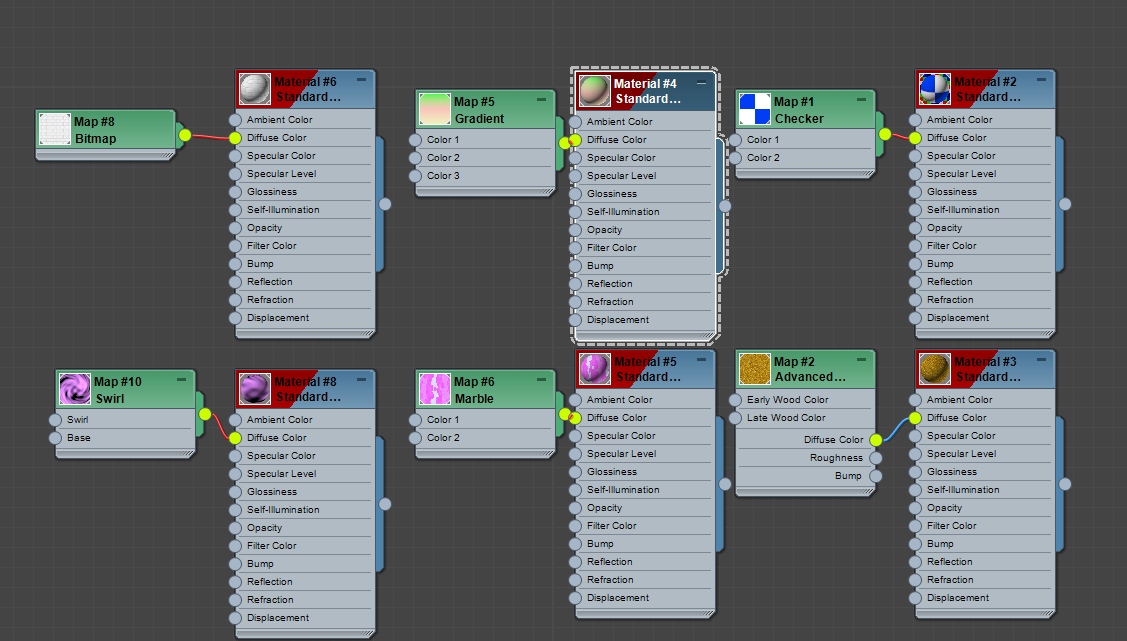Screen dimensions: 1127x641
Task: Click Material #8 Diffuse Color input socket
Action: pos(235,438)
